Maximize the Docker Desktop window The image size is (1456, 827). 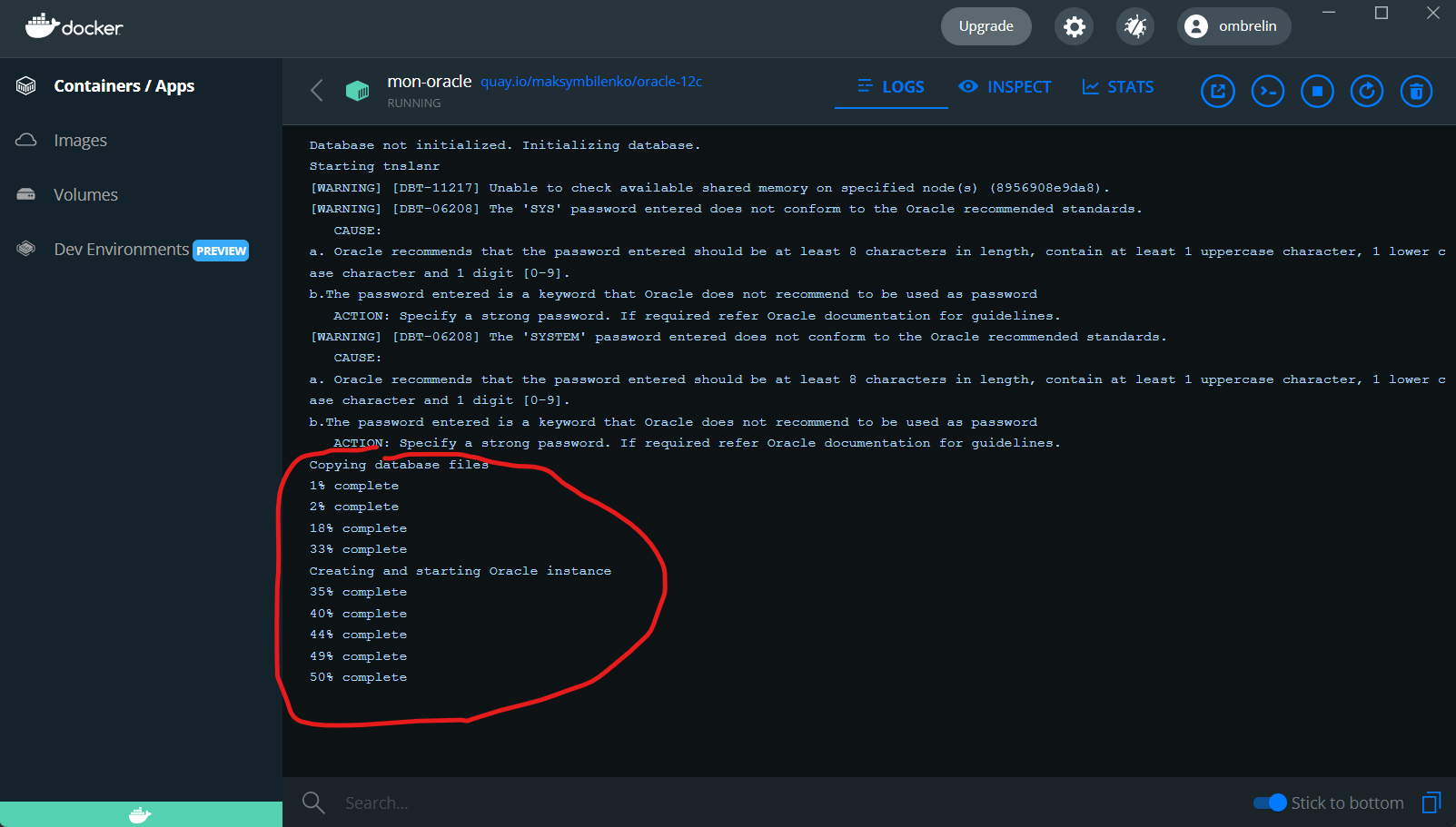(1382, 13)
